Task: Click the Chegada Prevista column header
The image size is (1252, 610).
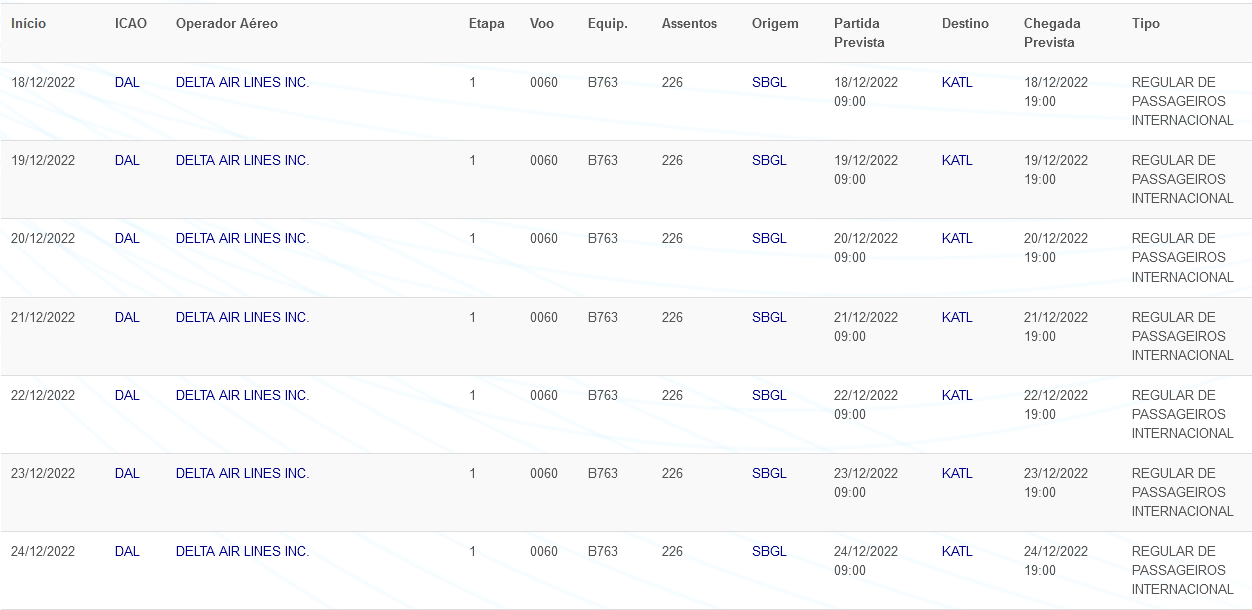Action: click(1052, 33)
